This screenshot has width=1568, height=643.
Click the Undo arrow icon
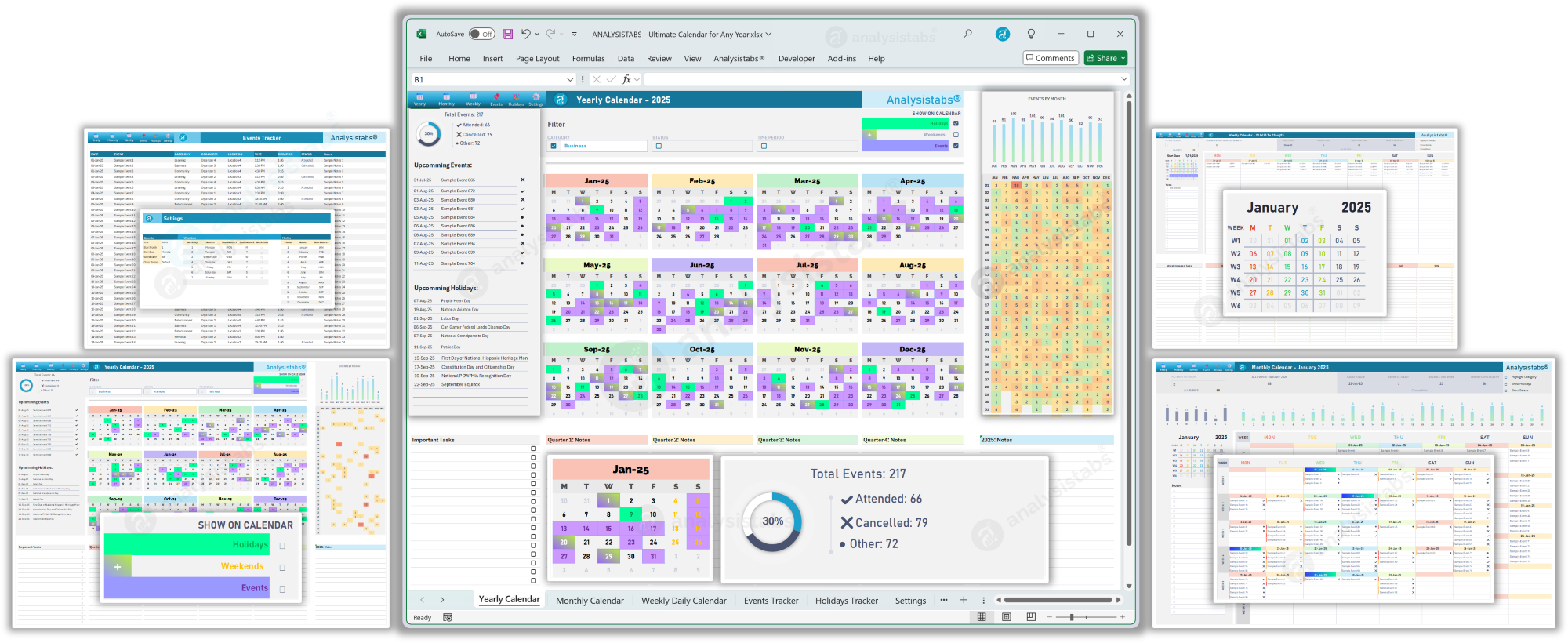[x=526, y=34]
